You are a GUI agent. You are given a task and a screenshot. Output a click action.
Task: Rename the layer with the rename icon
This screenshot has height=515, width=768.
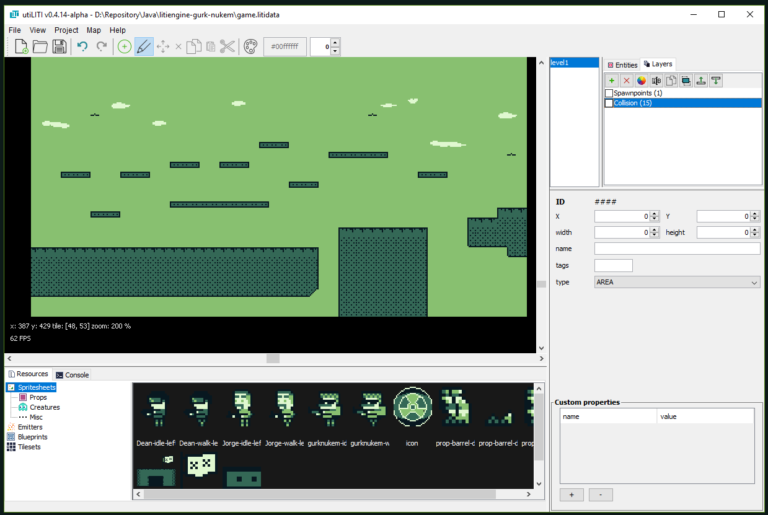click(656, 80)
